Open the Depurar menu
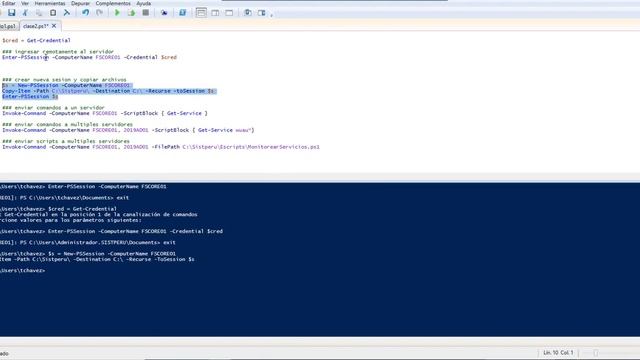640x360 pixels. coord(80,3)
